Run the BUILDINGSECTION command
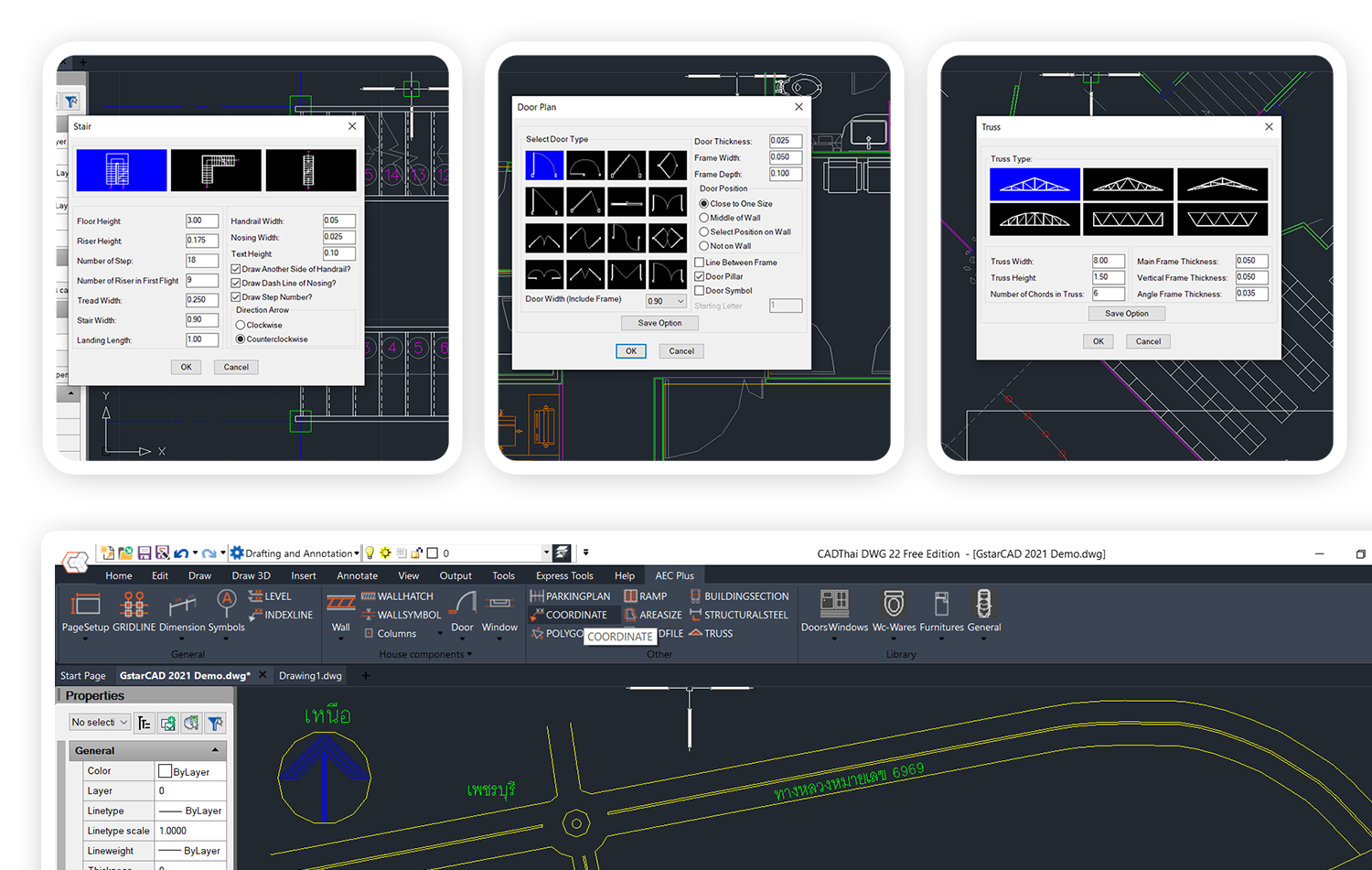The image size is (1372, 870). coord(739,596)
